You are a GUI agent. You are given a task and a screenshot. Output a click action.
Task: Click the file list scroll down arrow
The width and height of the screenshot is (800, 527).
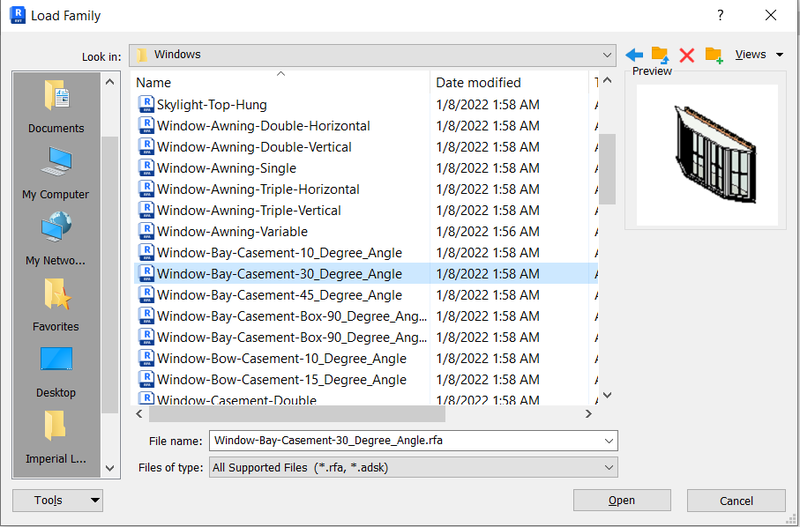(x=607, y=395)
